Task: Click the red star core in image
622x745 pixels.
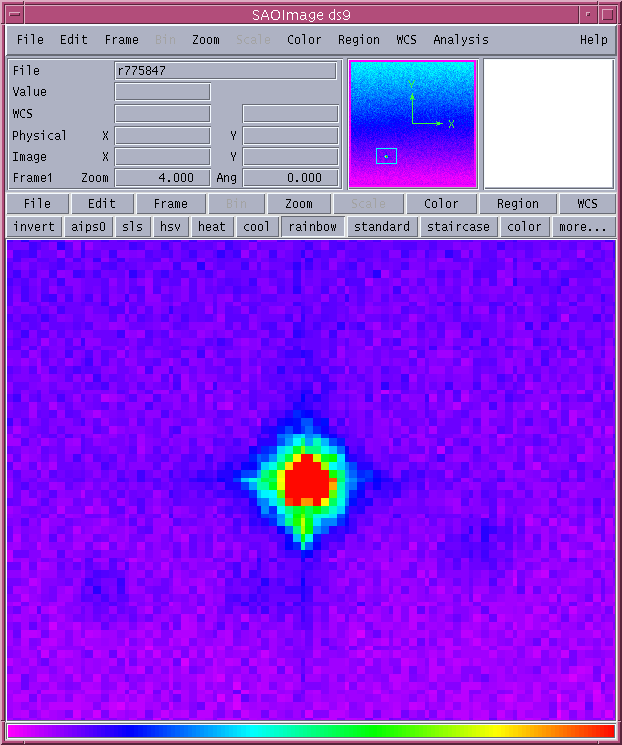Action: pyautogui.click(x=307, y=481)
